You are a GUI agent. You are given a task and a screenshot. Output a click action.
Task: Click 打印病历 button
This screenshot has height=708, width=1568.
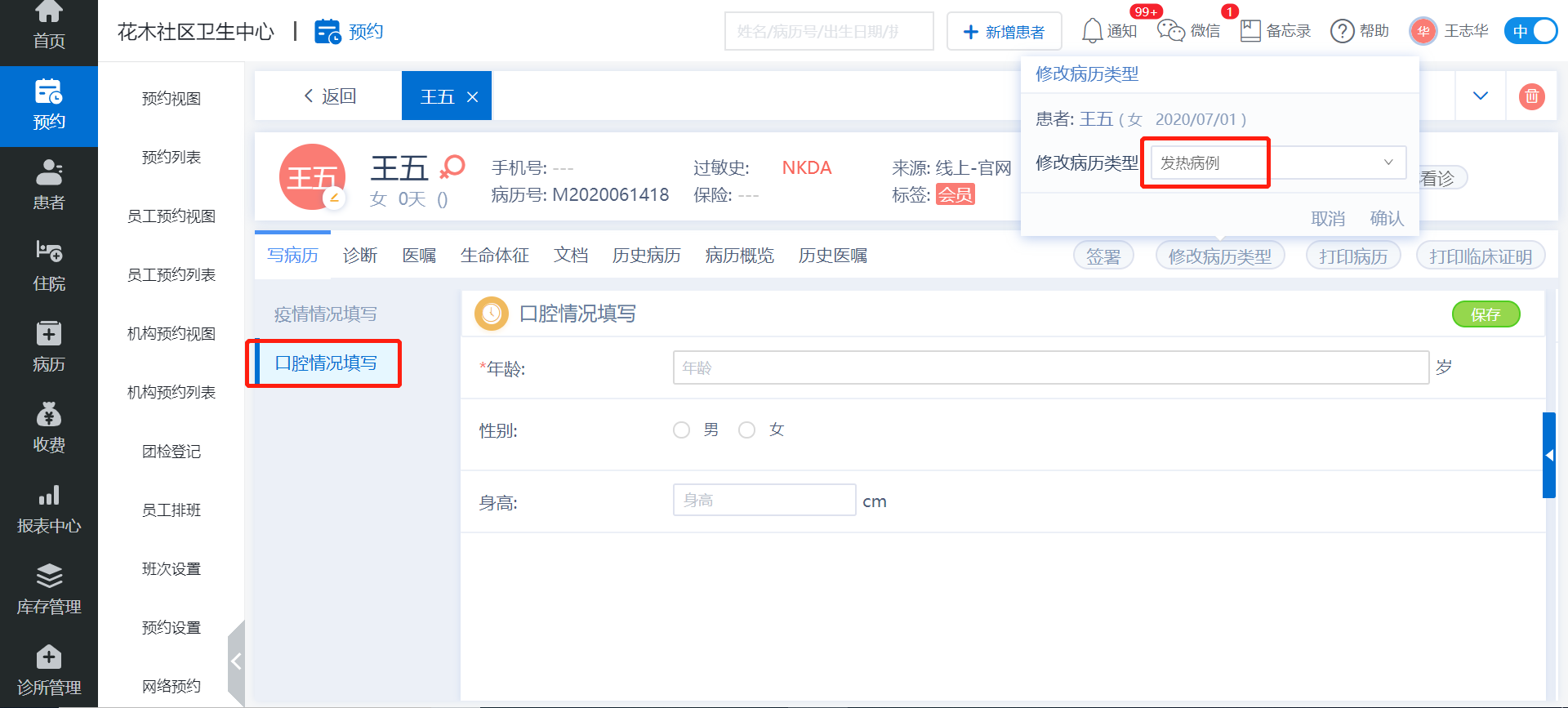pyautogui.click(x=1353, y=256)
